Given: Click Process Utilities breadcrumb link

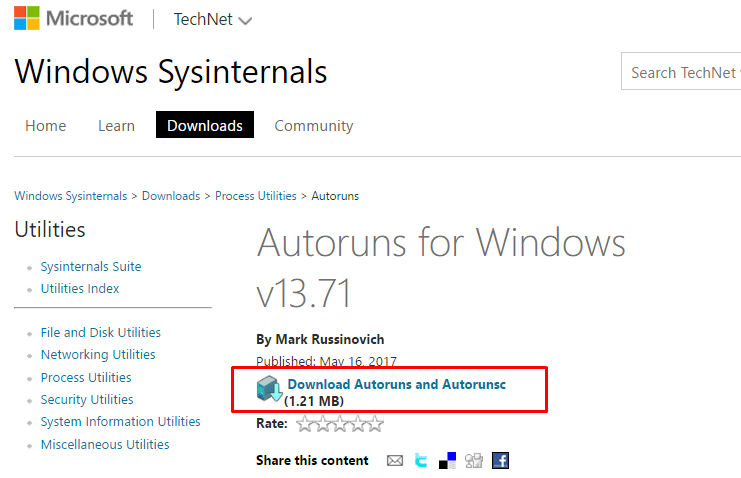Looking at the screenshot, I should coord(256,196).
